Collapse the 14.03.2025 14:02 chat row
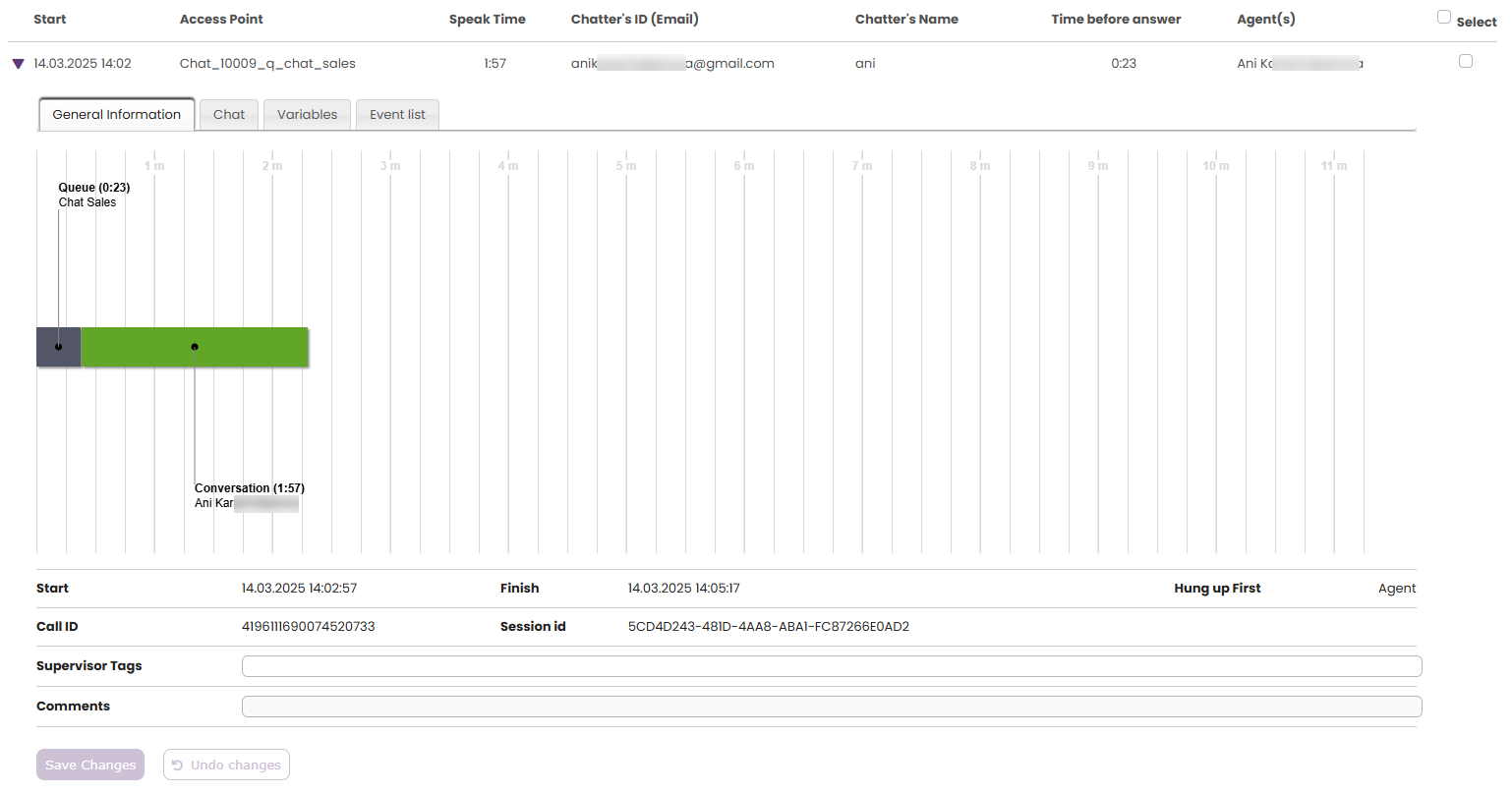The width and height of the screenshot is (1512, 794). [18, 64]
